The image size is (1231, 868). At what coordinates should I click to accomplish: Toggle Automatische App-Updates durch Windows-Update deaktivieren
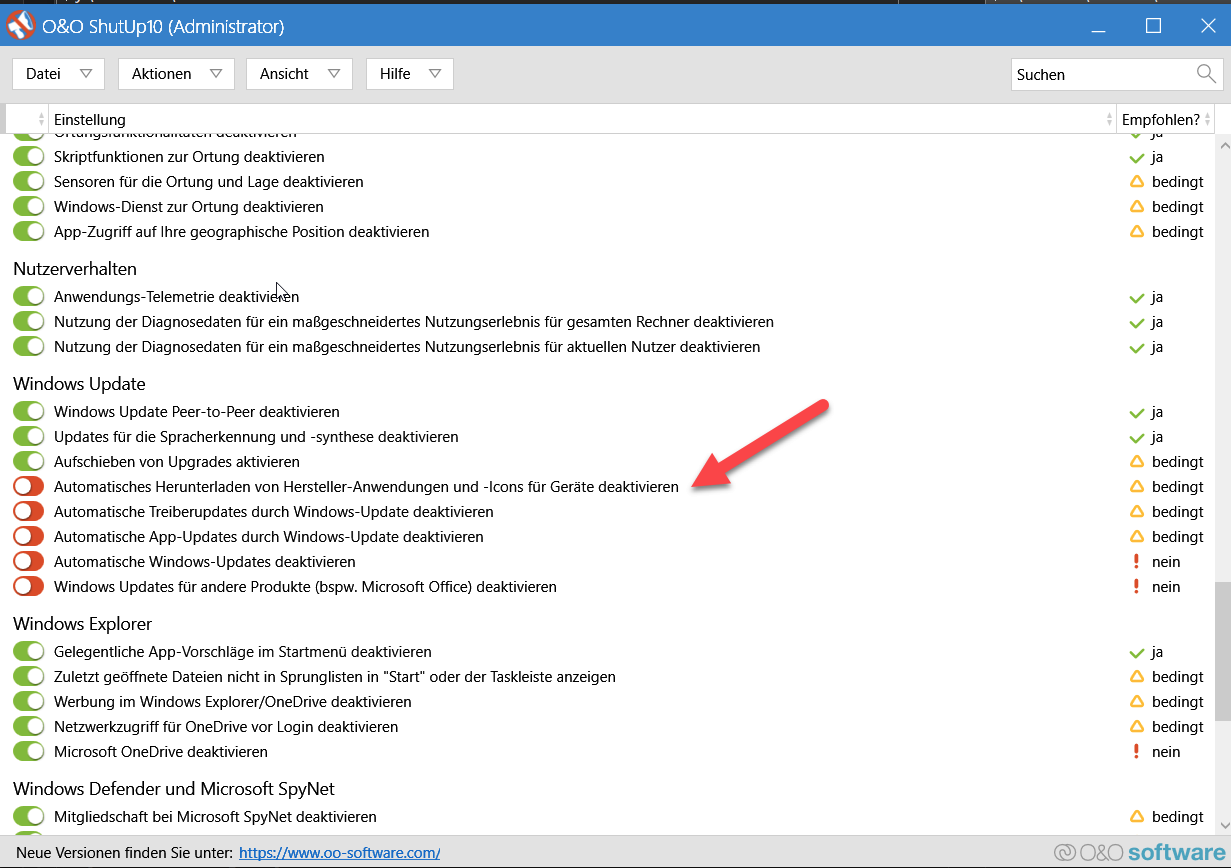pos(29,537)
